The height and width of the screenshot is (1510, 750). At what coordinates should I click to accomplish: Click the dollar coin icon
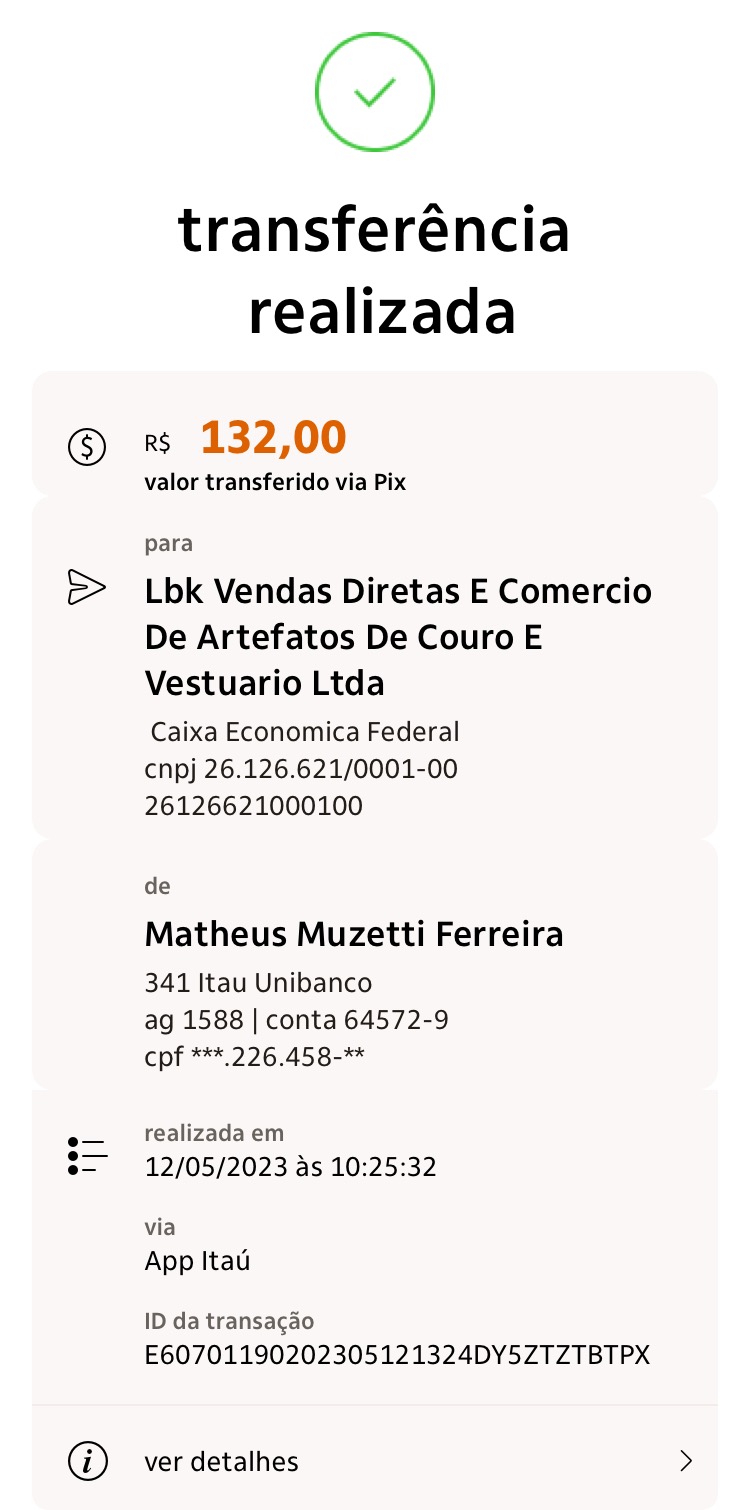87,447
